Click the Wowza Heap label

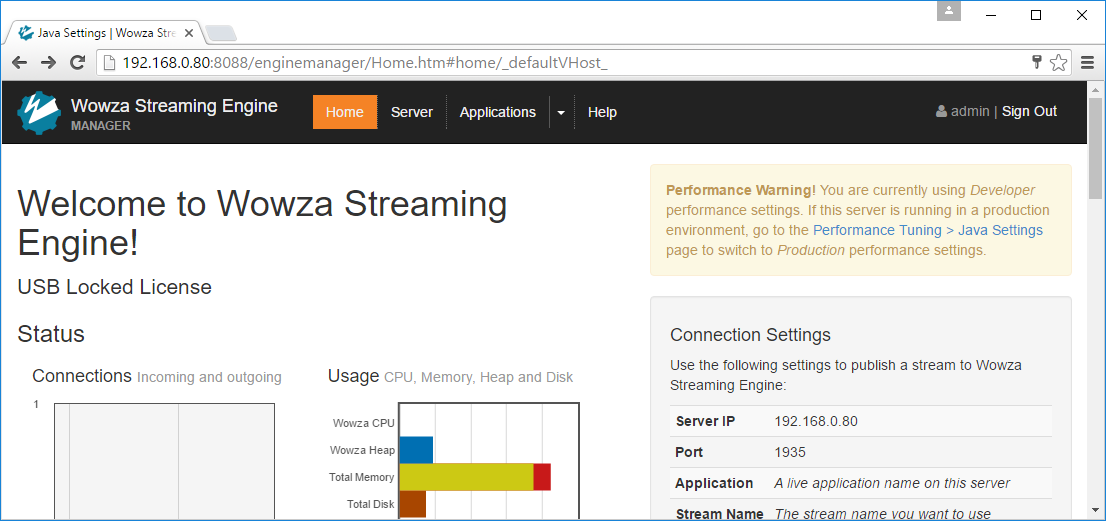(363, 450)
